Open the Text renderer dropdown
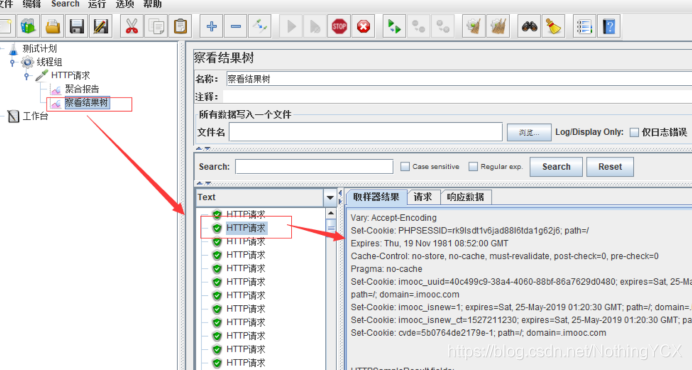 (330, 198)
